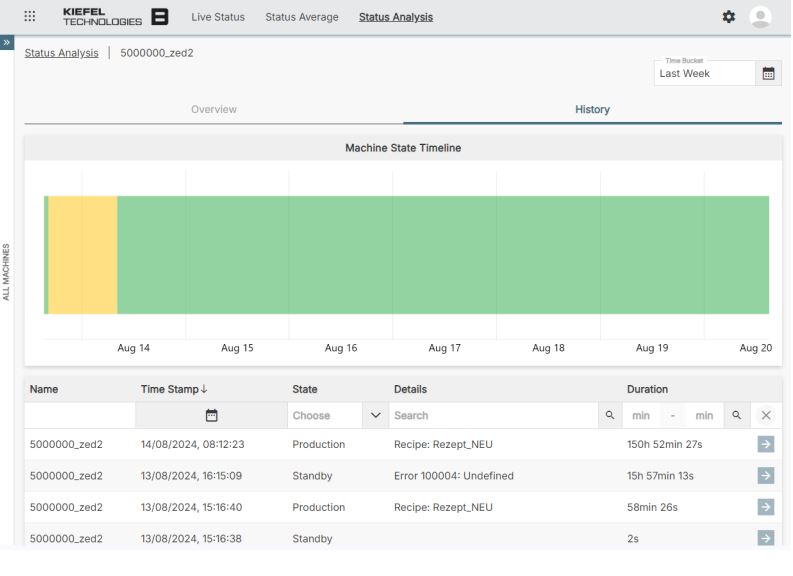Click the State column header
Image resolution: width=793 pixels, height=576 pixels.
coord(304,389)
